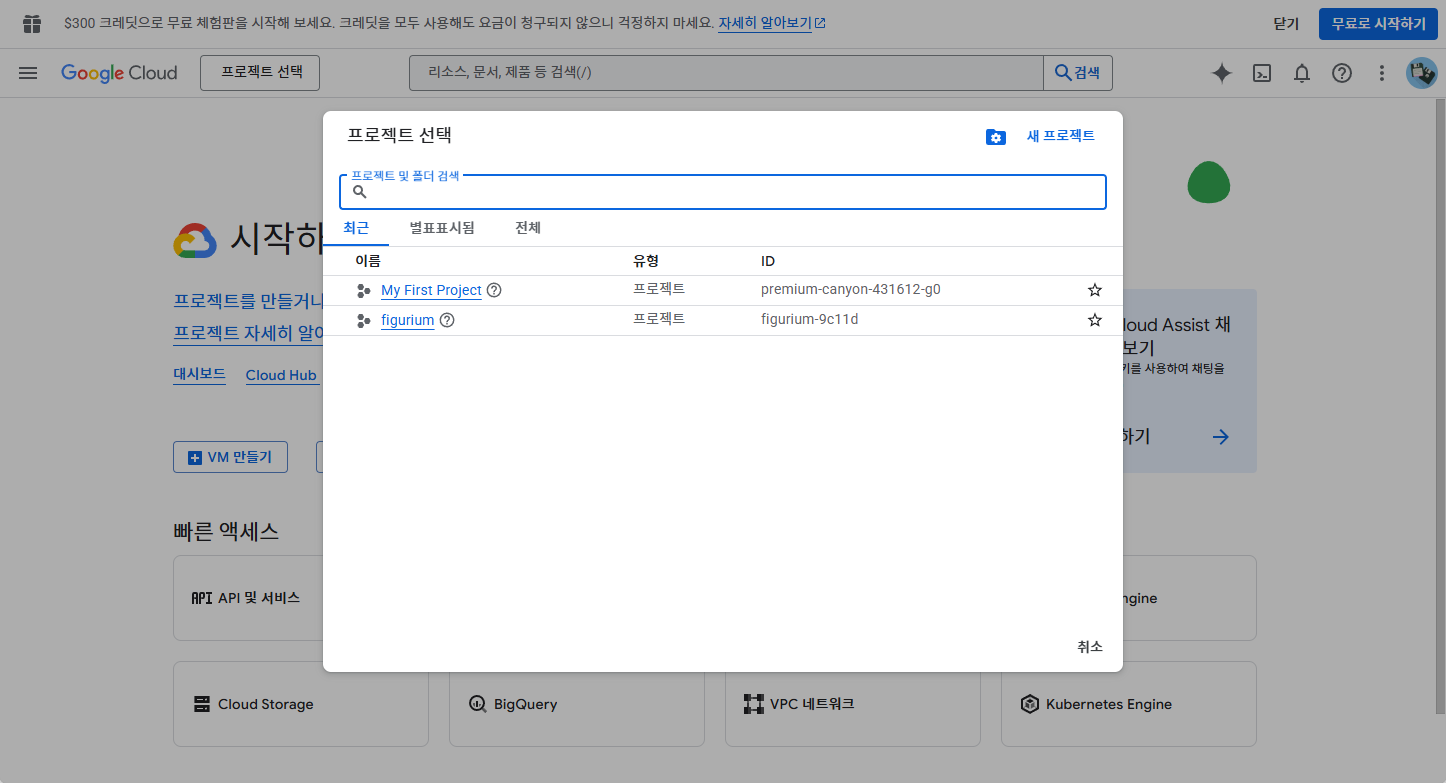Screen dimensions: 1446x783
Task: Click the gift icon in the trial banner
Action: [x=32, y=23]
